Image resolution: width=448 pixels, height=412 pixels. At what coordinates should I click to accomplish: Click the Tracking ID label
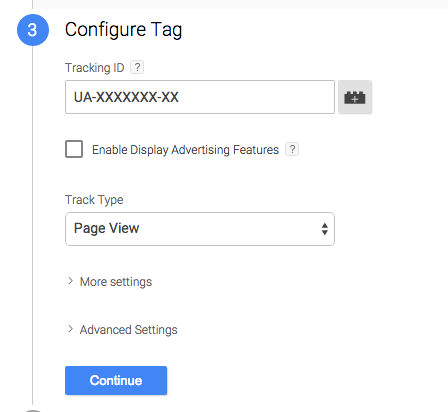[95, 68]
